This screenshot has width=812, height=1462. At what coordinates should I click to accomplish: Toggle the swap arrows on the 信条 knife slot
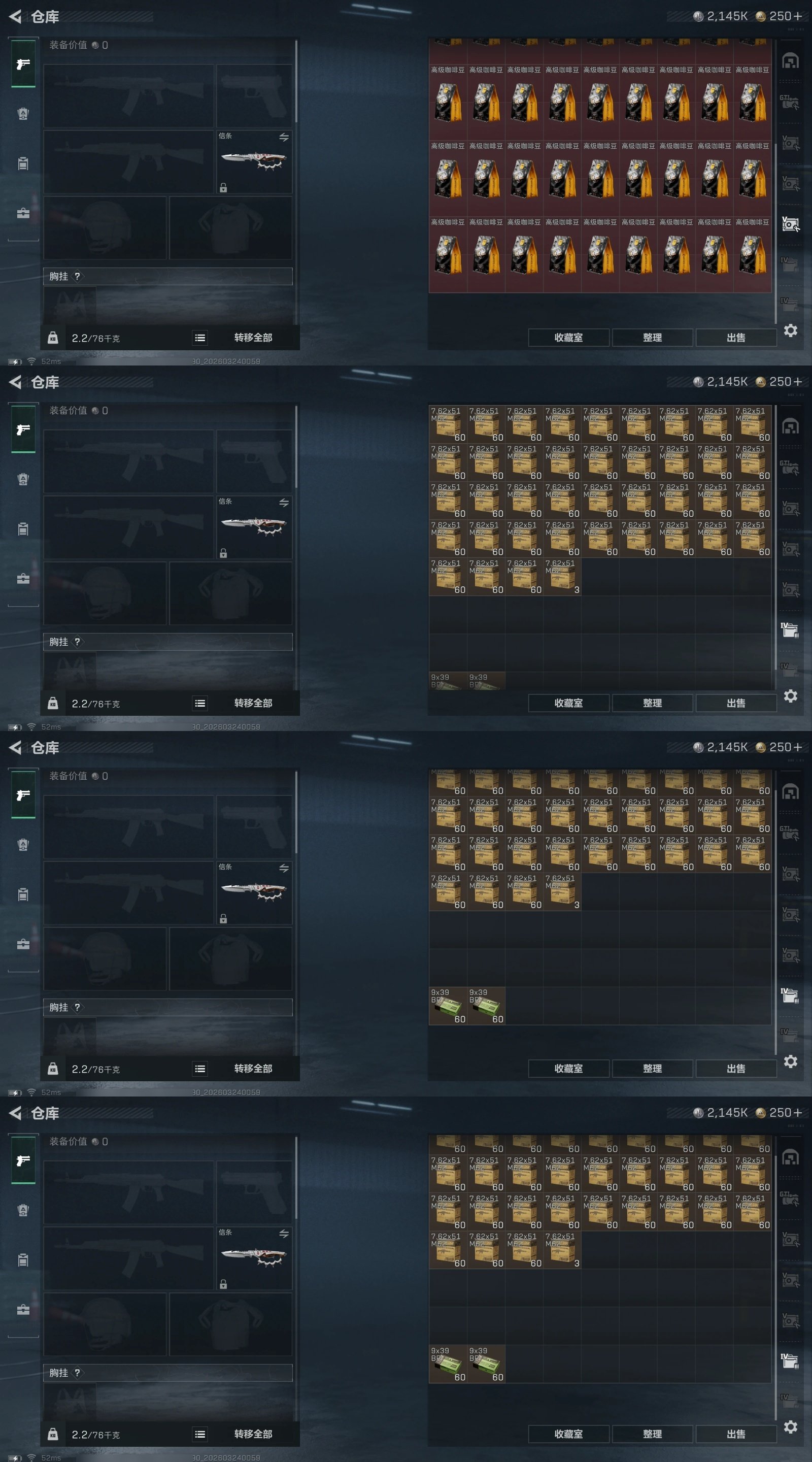point(284,137)
